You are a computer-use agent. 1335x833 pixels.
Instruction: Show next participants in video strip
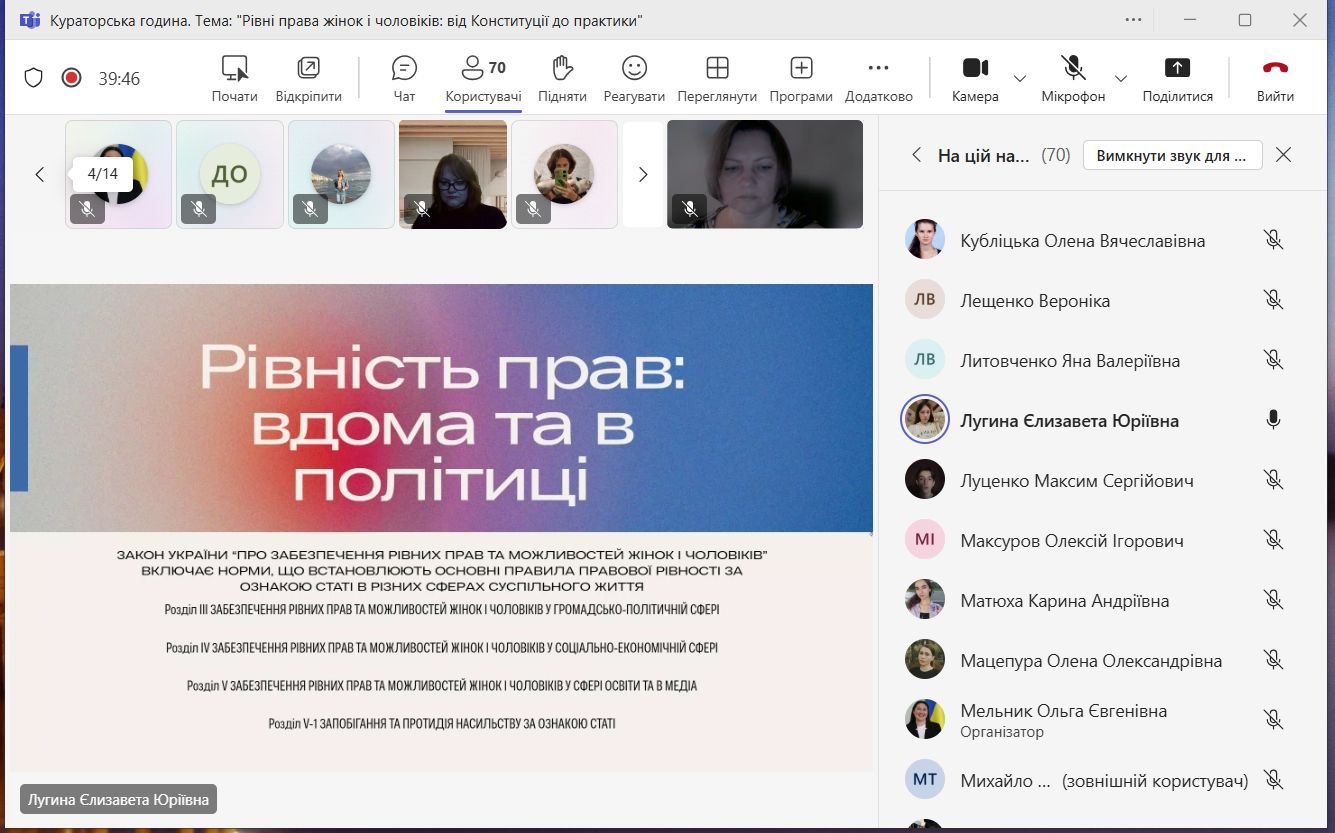643,175
